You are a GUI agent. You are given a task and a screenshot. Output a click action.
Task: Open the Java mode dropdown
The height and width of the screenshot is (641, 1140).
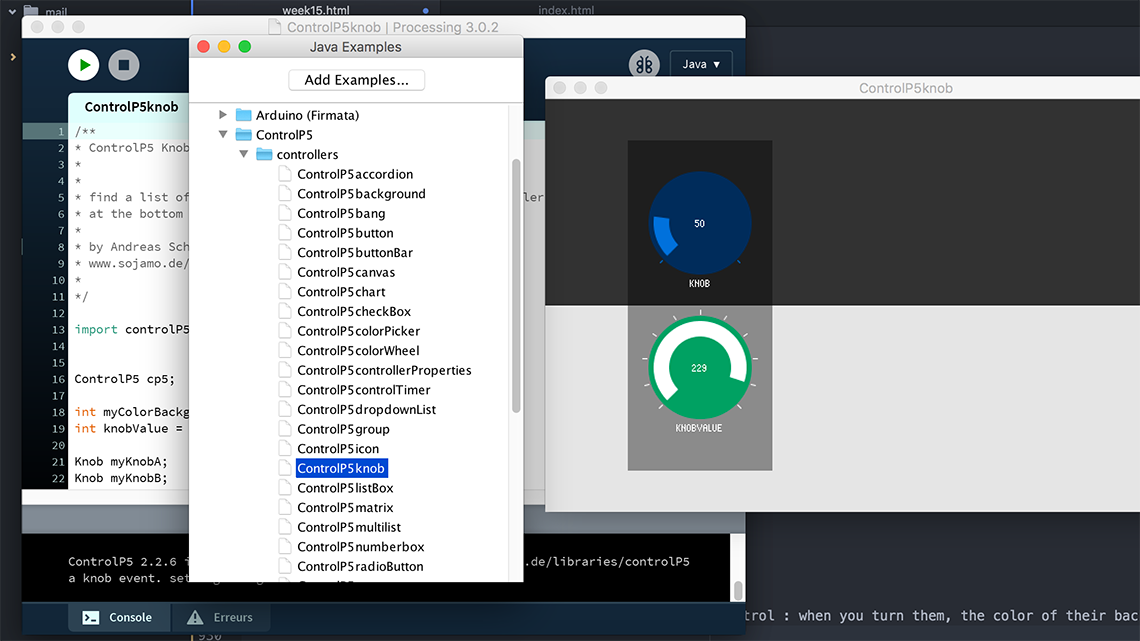pyautogui.click(x=701, y=64)
